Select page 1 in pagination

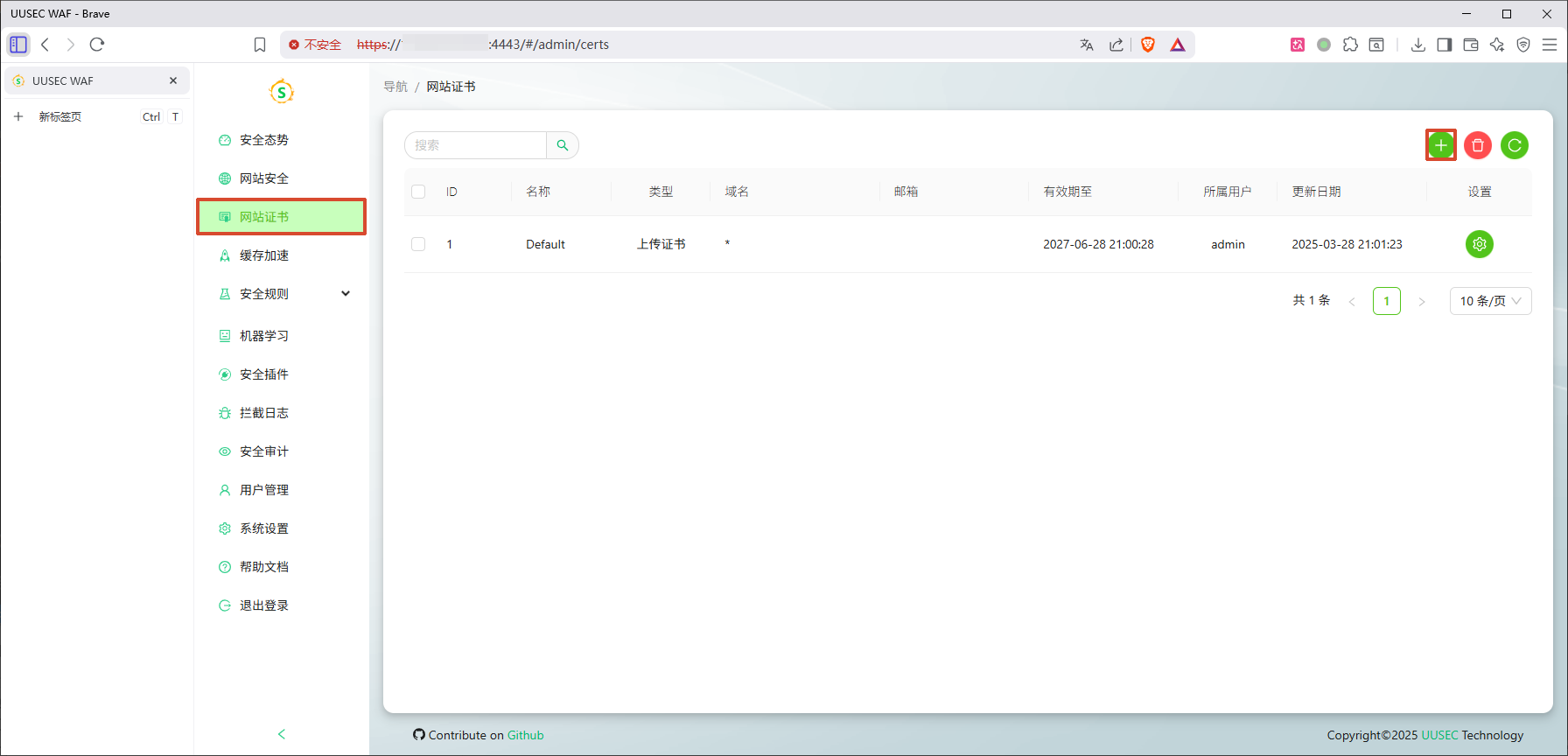1387,301
